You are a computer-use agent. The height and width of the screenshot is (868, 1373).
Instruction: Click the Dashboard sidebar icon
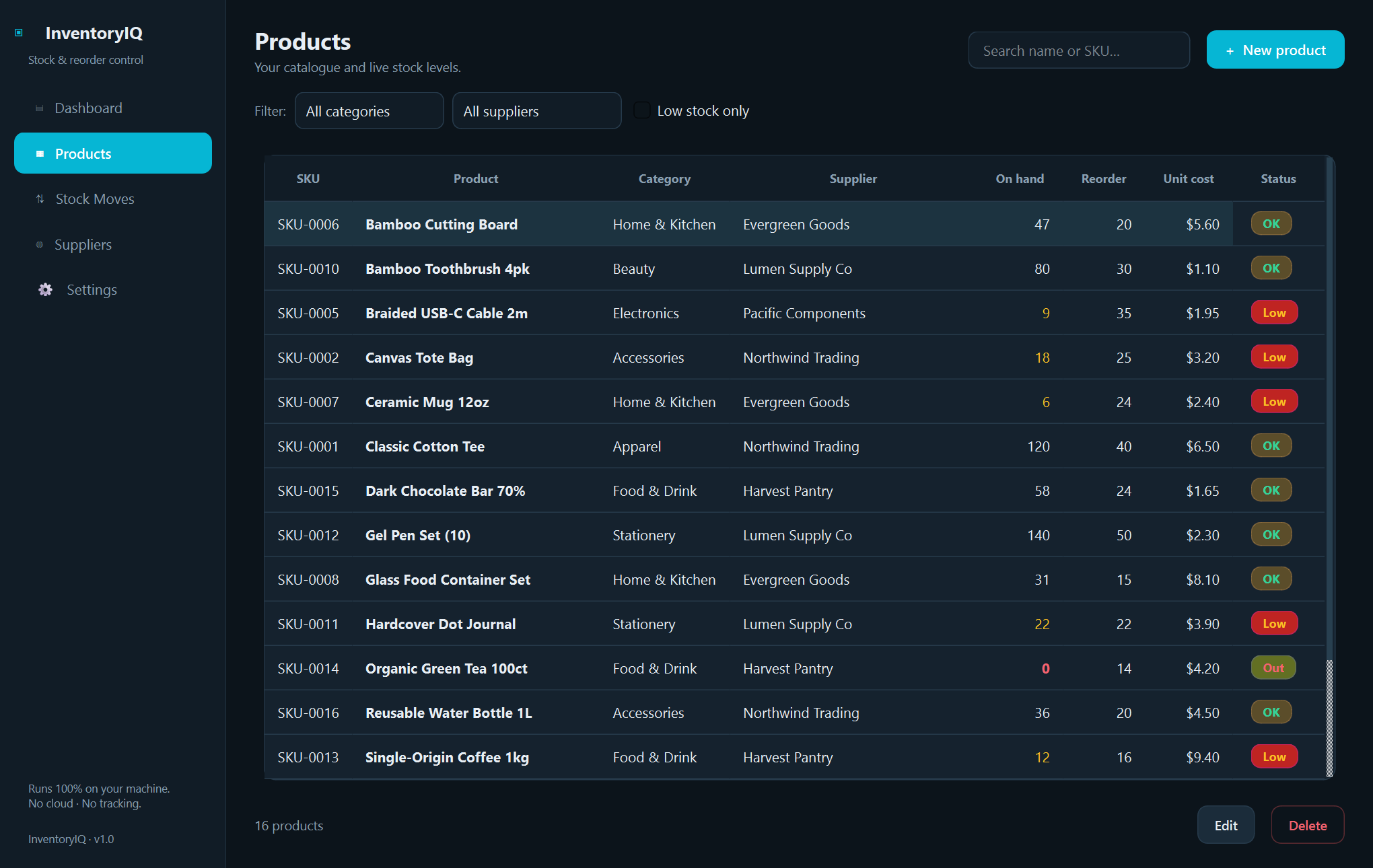[40, 108]
